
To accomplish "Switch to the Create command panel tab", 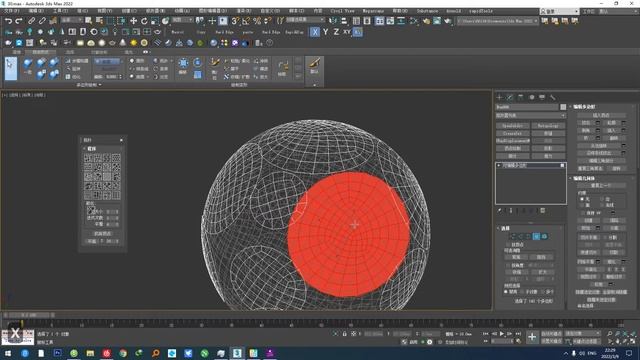I will point(499,97).
